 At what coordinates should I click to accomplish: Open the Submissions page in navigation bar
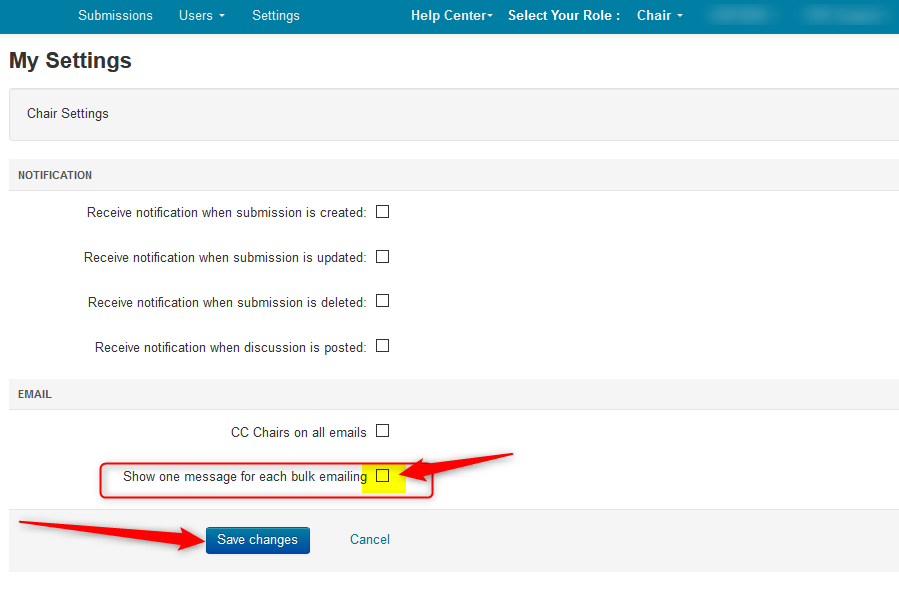coord(115,15)
